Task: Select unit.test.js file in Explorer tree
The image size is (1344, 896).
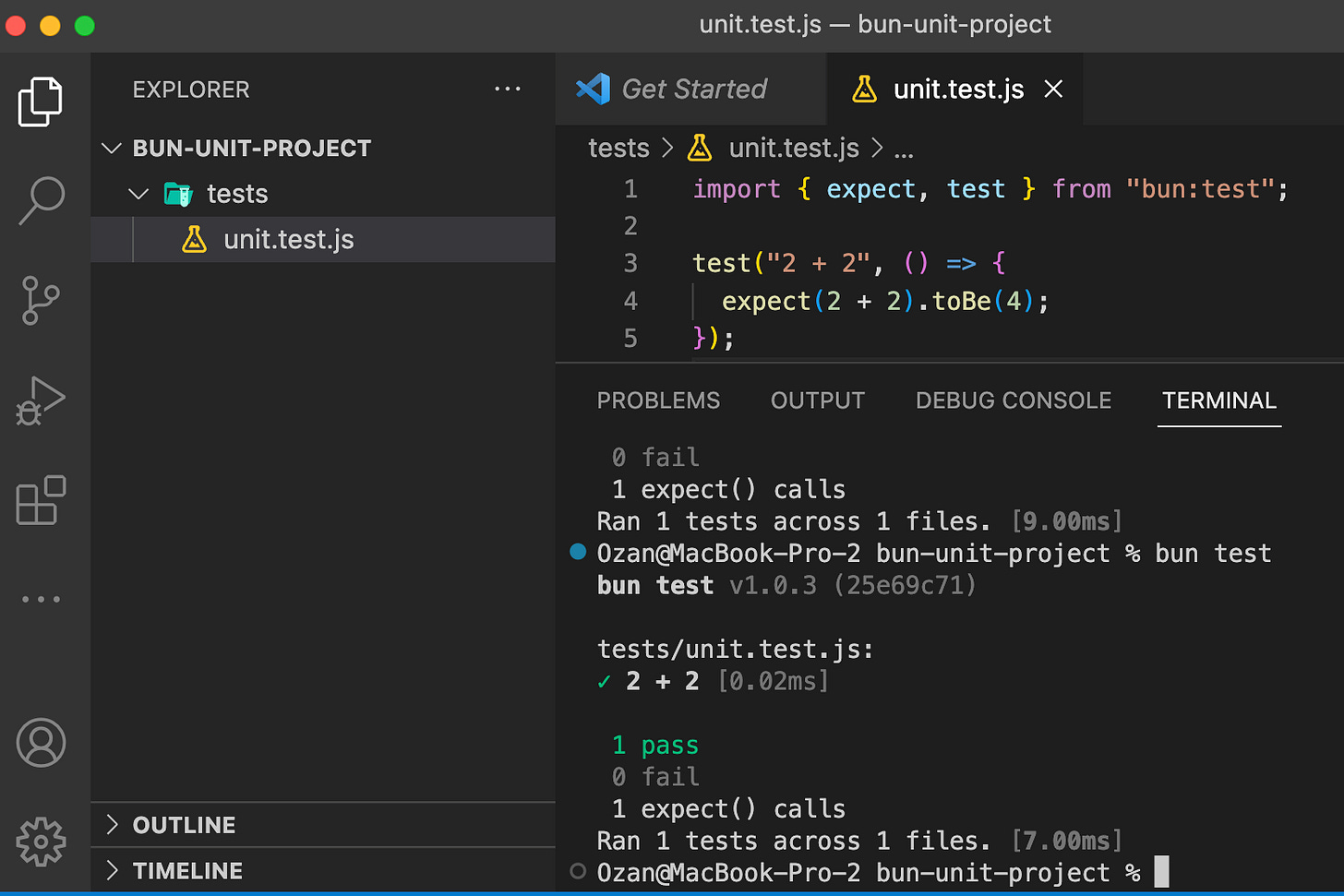Action: tap(323, 239)
